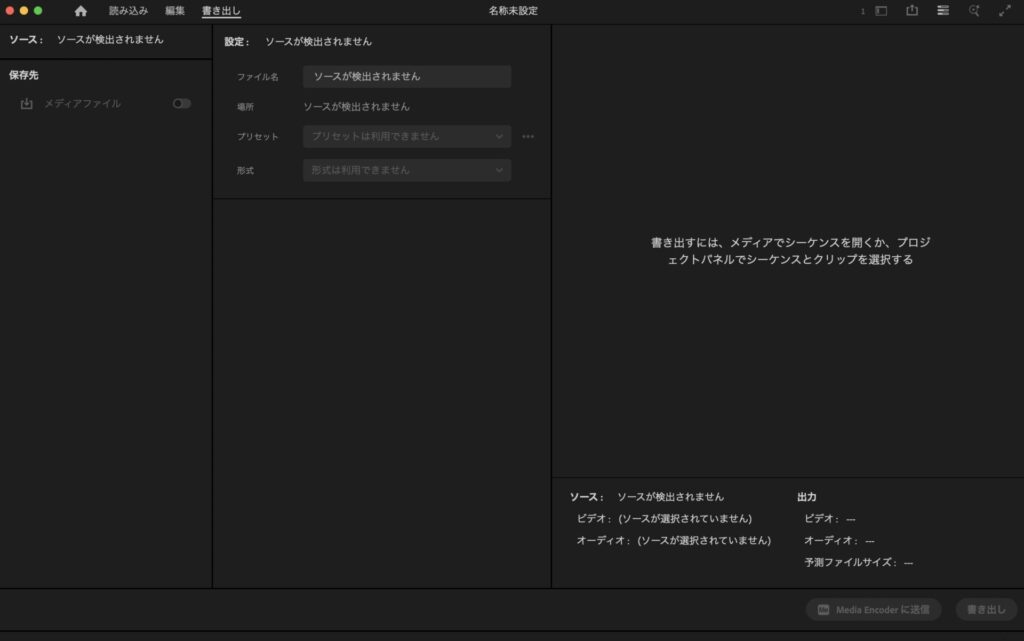Image resolution: width=1024 pixels, height=641 pixels.
Task: Enable the メディアファイル toggle switch
Action: [181, 104]
